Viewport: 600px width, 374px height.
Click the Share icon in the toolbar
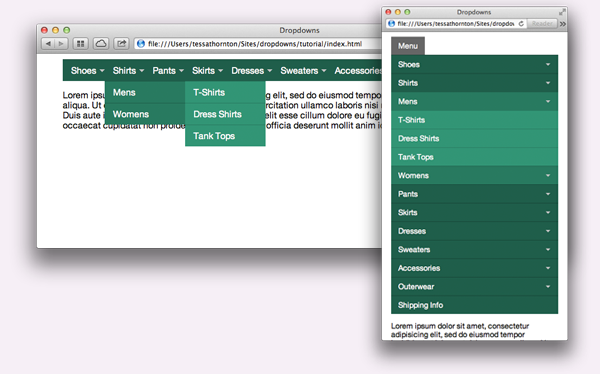[121, 44]
